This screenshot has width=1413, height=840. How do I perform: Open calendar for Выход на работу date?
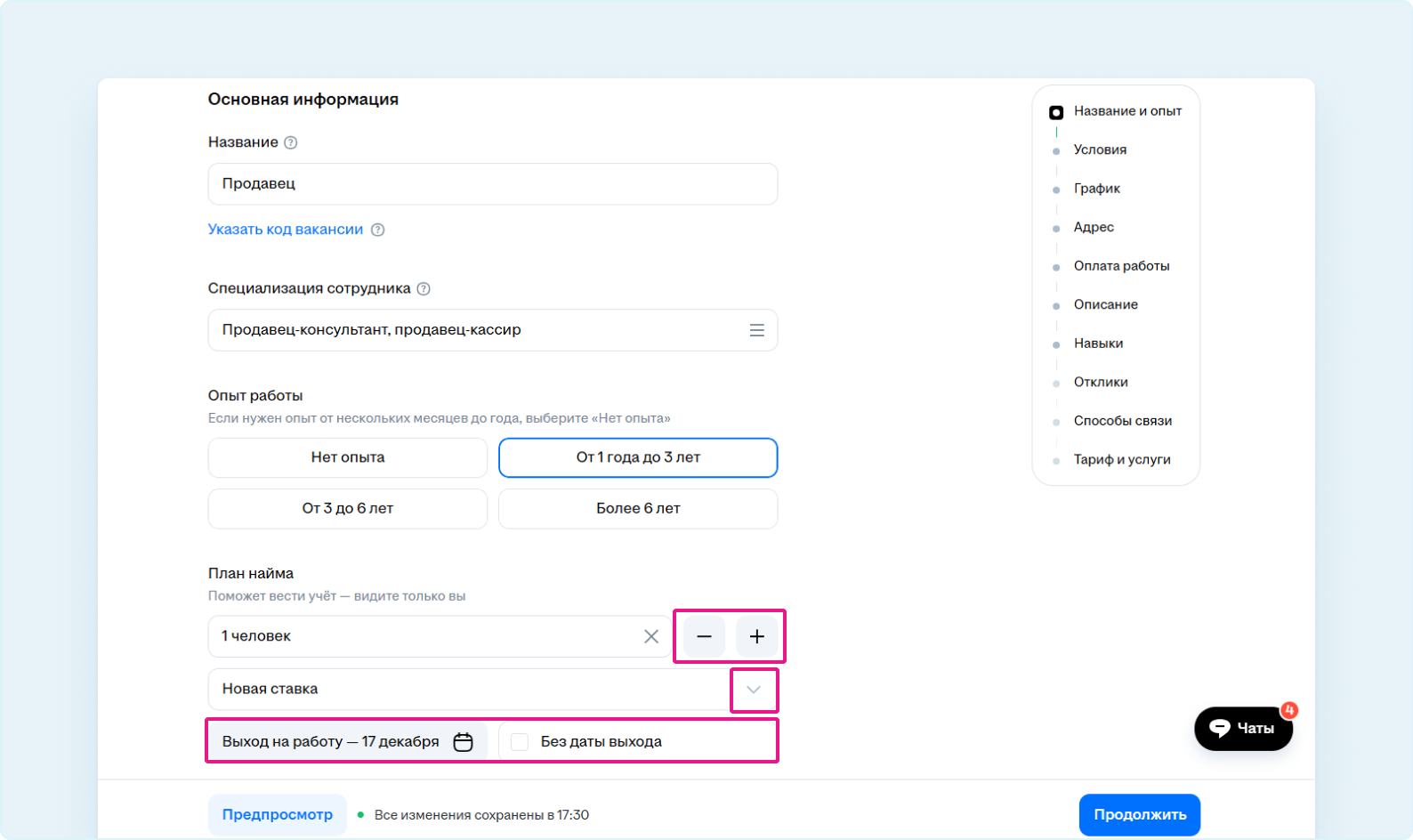click(463, 741)
